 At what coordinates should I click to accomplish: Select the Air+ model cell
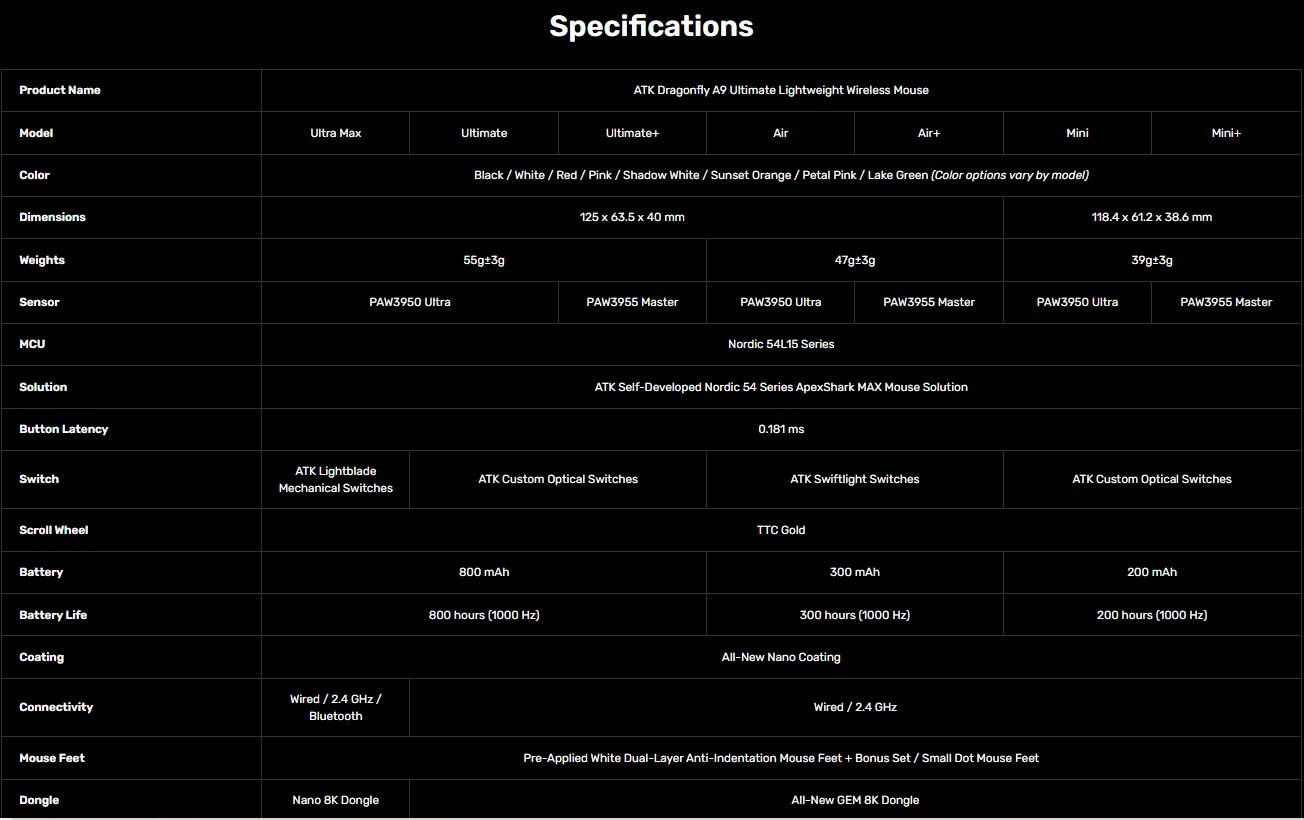[x=929, y=133]
